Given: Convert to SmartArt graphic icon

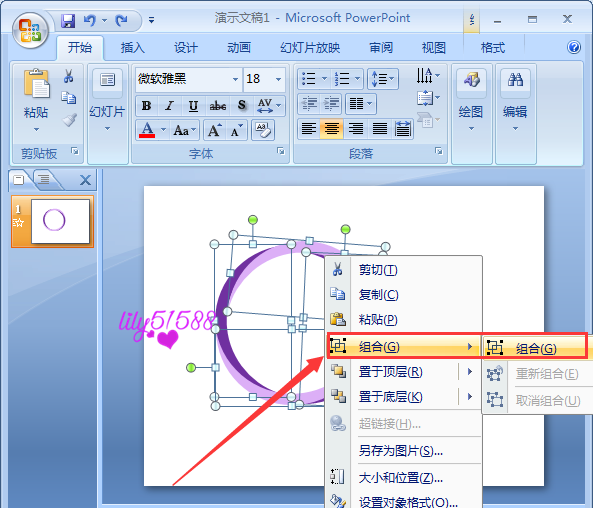Looking at the screenshot, I should click(x=428, y=120).
